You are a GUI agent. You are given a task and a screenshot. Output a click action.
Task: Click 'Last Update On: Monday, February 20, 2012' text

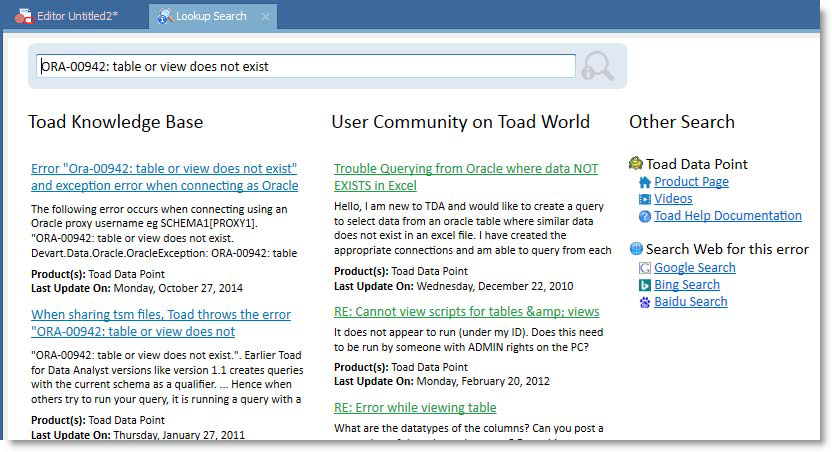(442, 381)
